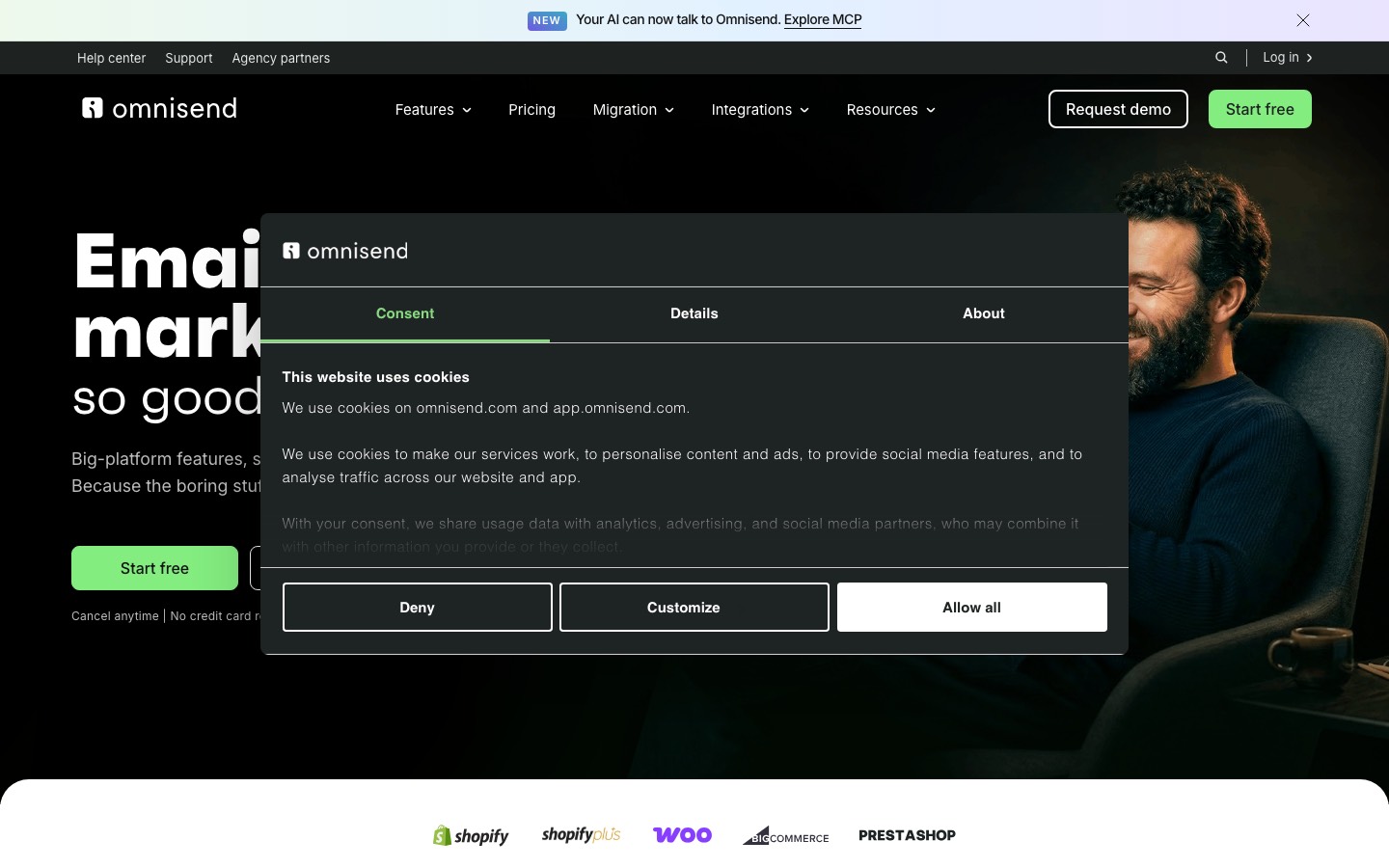Open the Explore MCP link
1389x868 pixels.
click(823, 20)
